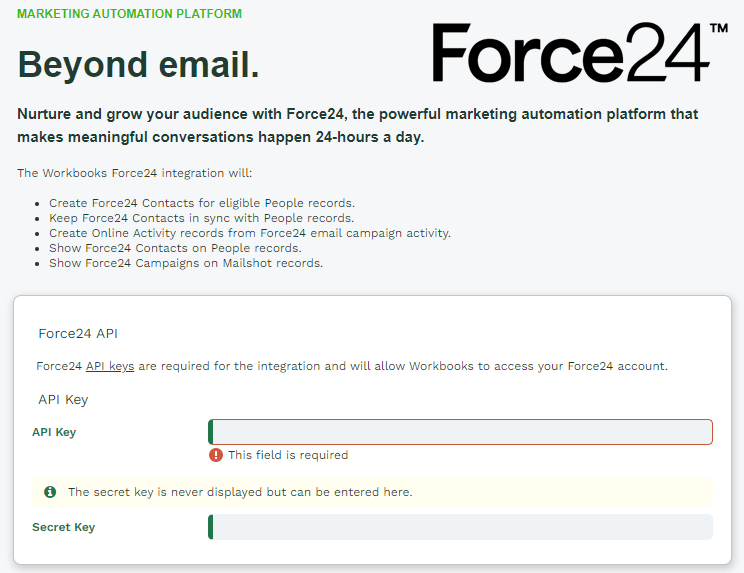The image size is (744, 573).
Task: Click 'Show Force24 Campaigns on Mailshot records' bullet
Action: pos(186,263)
